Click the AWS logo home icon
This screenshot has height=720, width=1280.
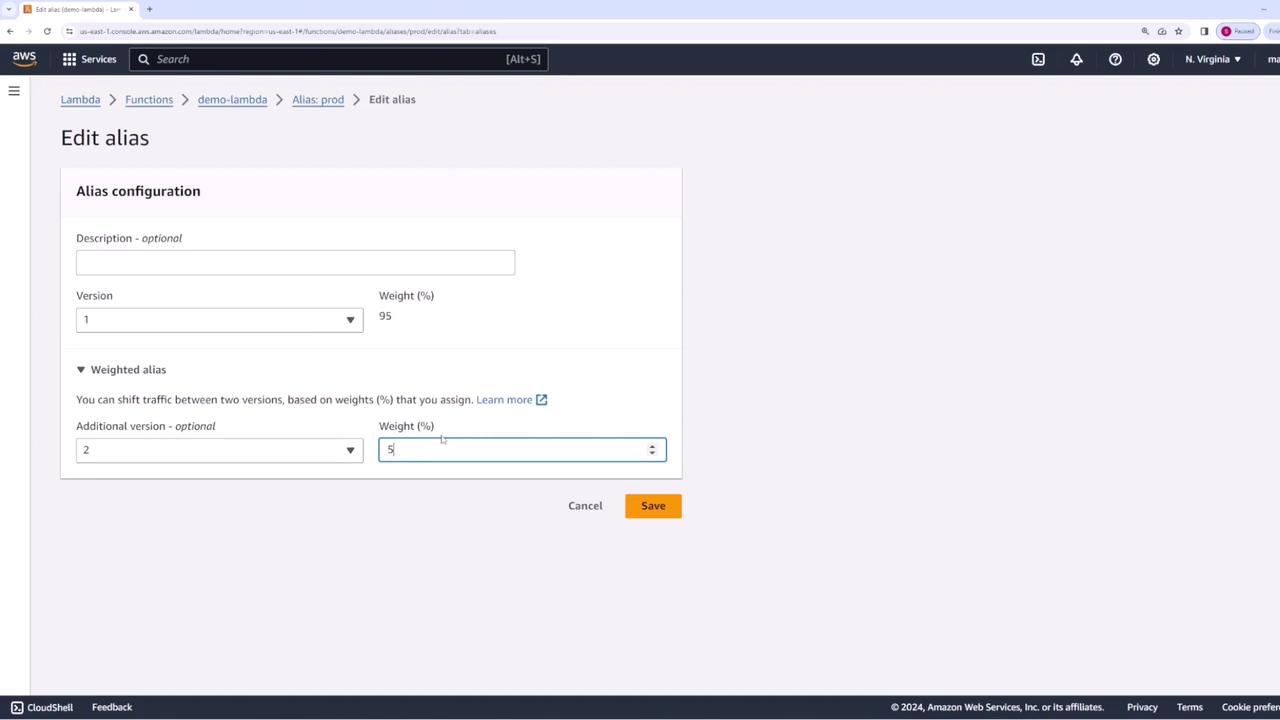coord(24,59)
